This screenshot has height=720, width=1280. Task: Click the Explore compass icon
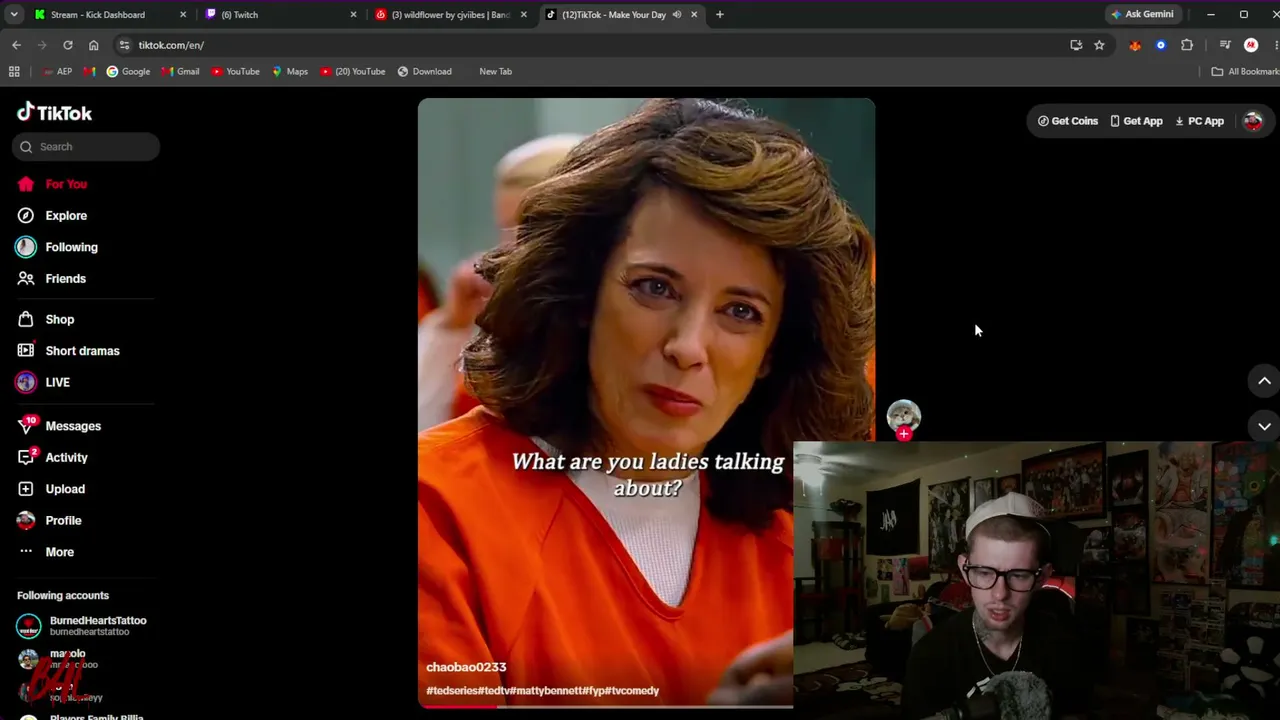(26, 216)
